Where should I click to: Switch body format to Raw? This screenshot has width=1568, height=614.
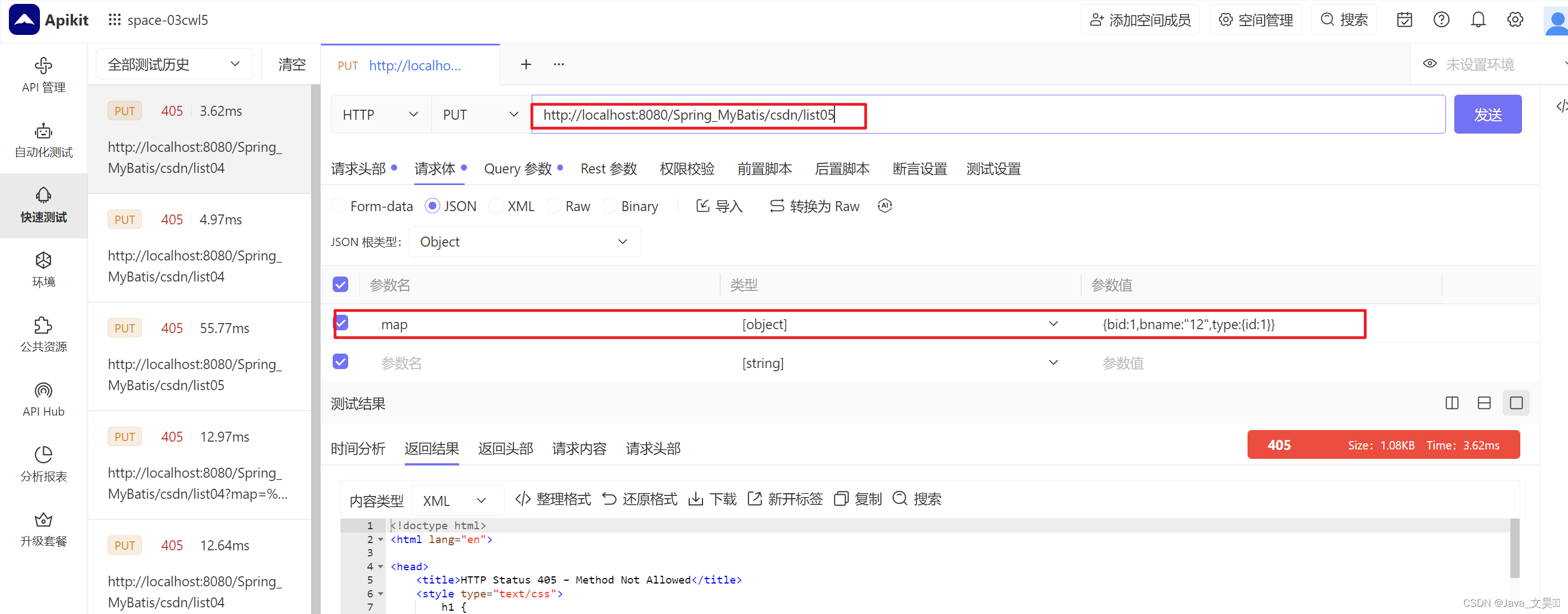(x=568, y=206)
